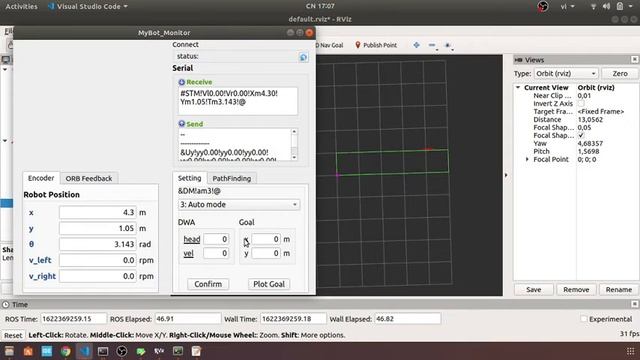640x360 pixels.
Task: Click the DWA head input field
Action: pos(216,239)
